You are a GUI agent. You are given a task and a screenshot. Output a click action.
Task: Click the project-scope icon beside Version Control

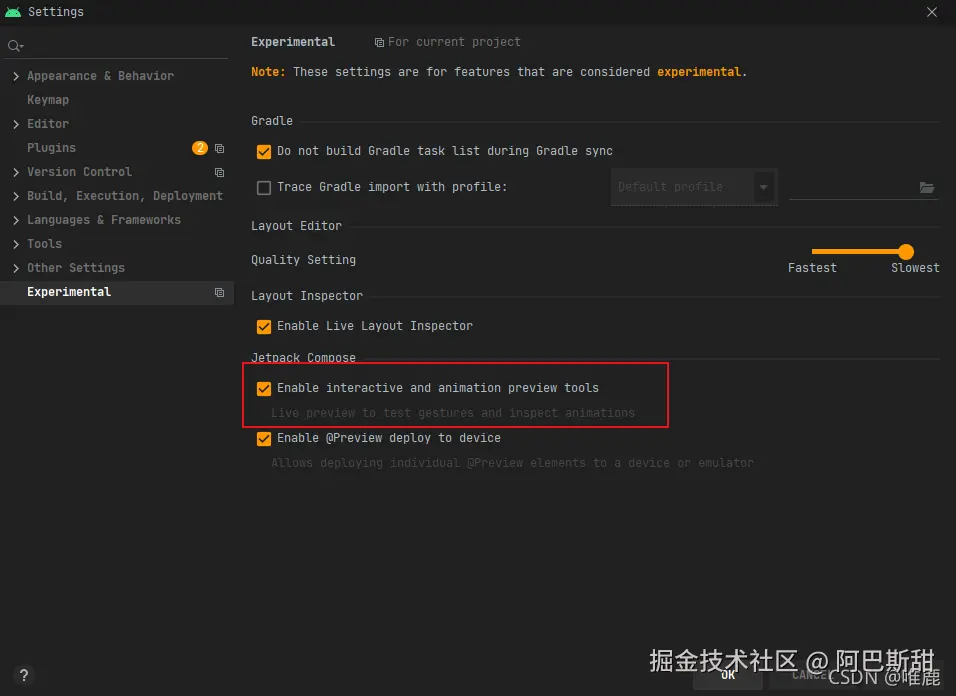[219, 171]
